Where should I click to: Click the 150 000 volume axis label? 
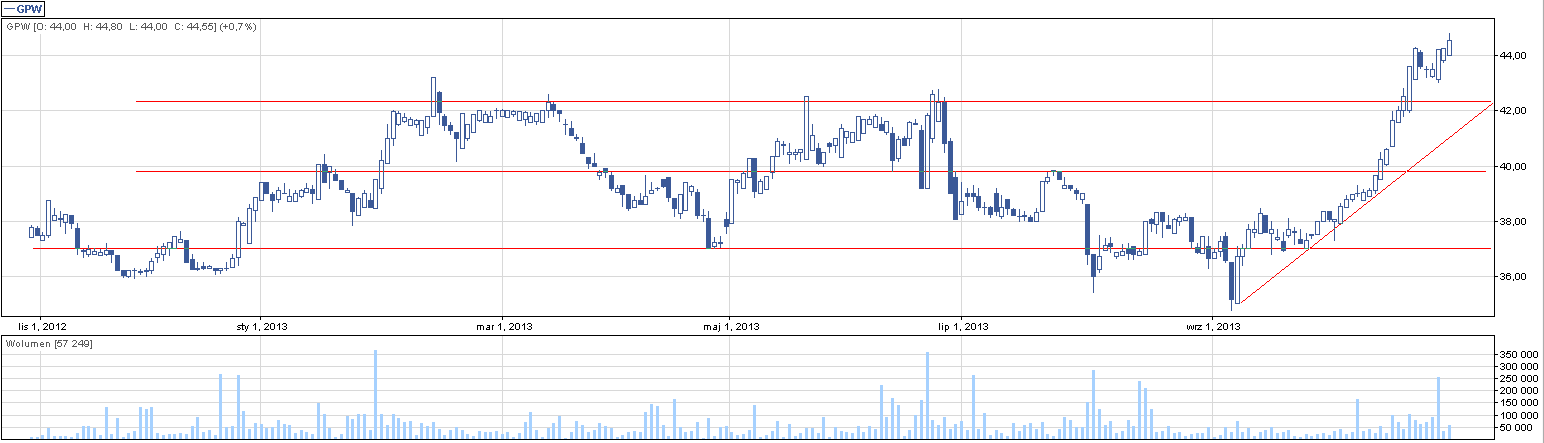tap(1517, 403)
